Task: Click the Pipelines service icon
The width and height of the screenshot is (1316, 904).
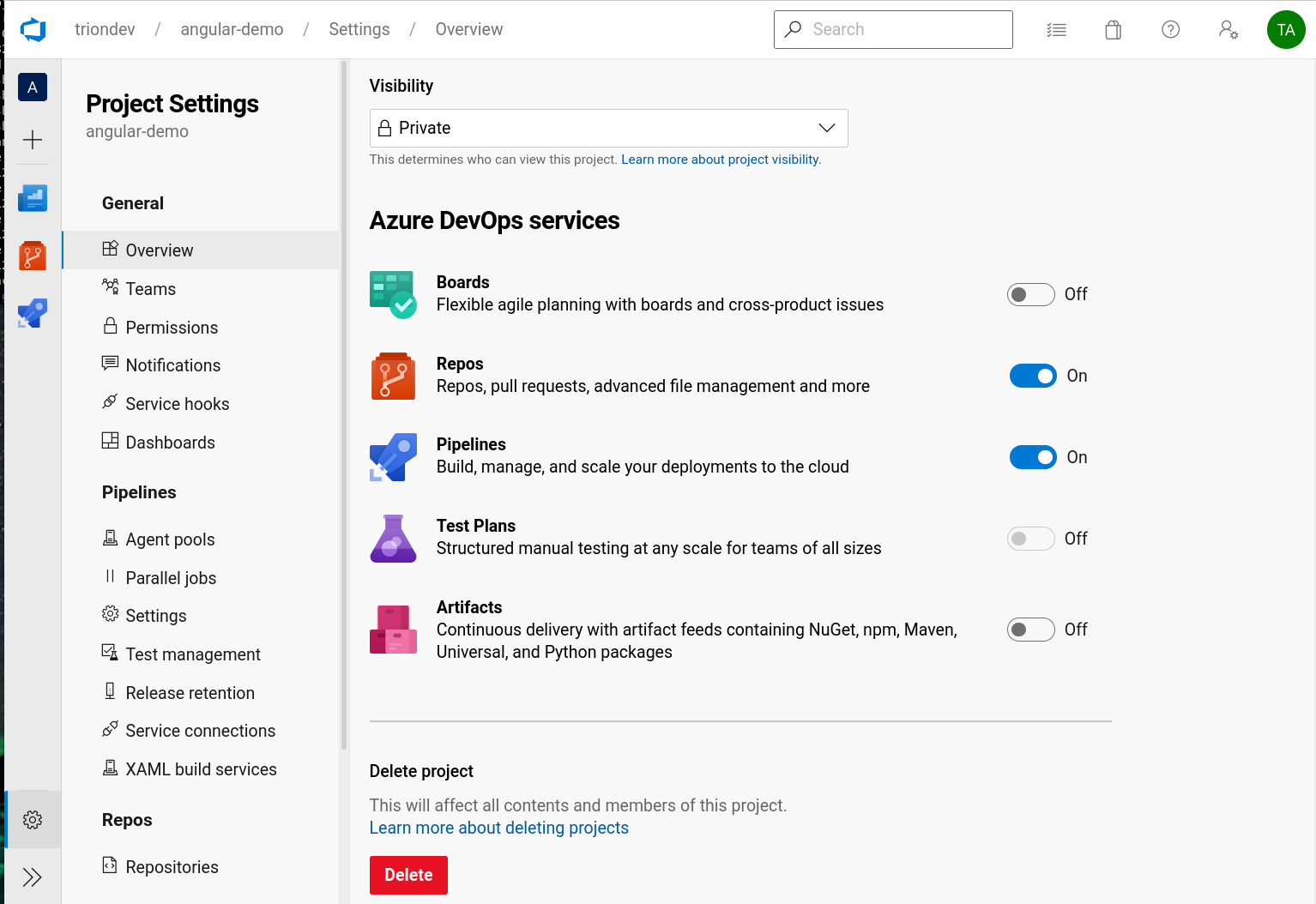Action: [393, 457]
